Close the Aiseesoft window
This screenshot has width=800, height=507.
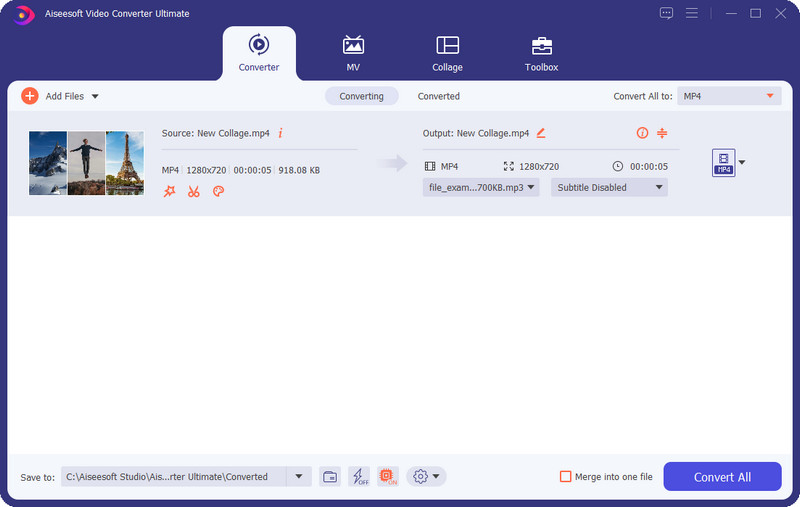[781, 13]
